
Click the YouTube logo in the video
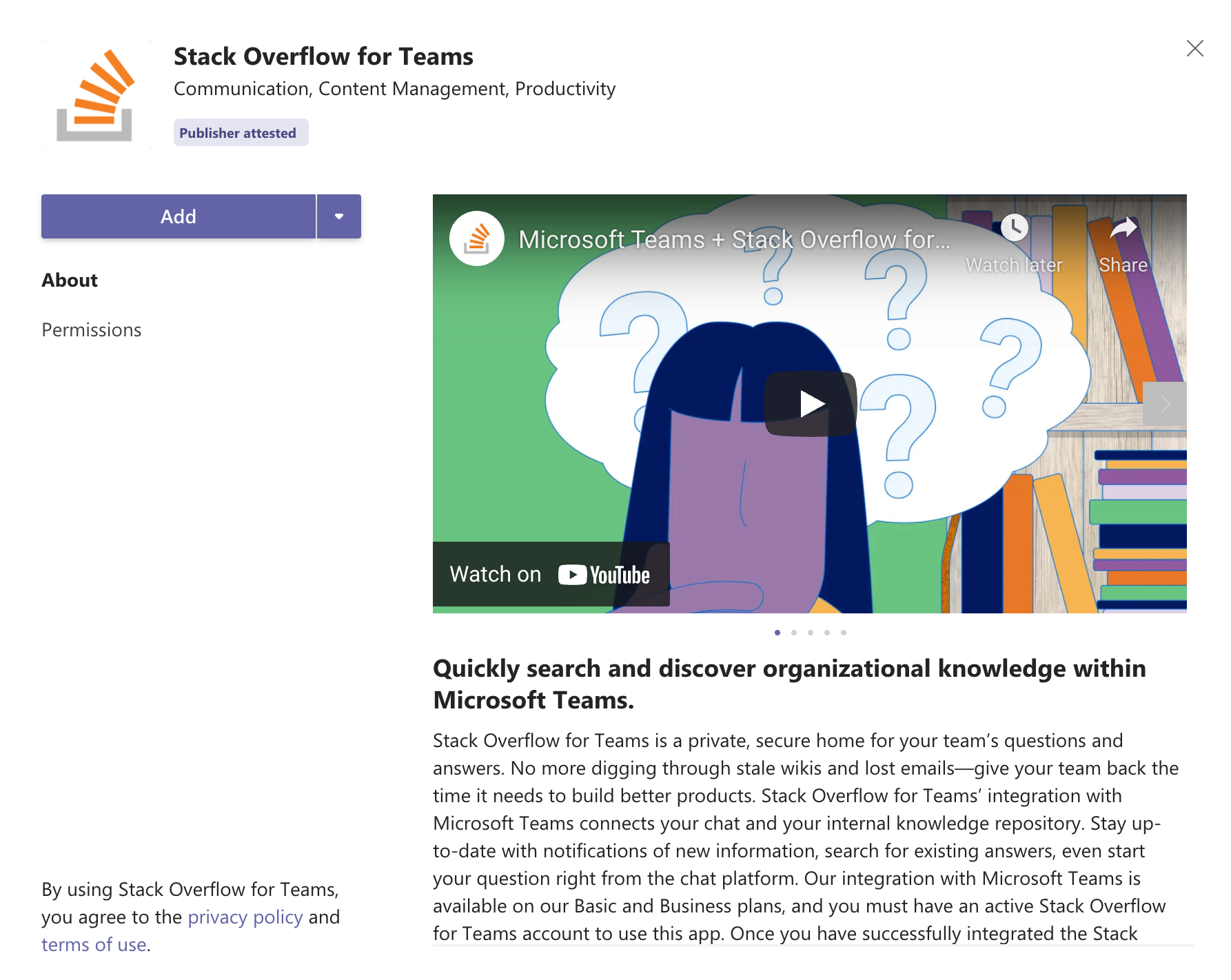604,575
